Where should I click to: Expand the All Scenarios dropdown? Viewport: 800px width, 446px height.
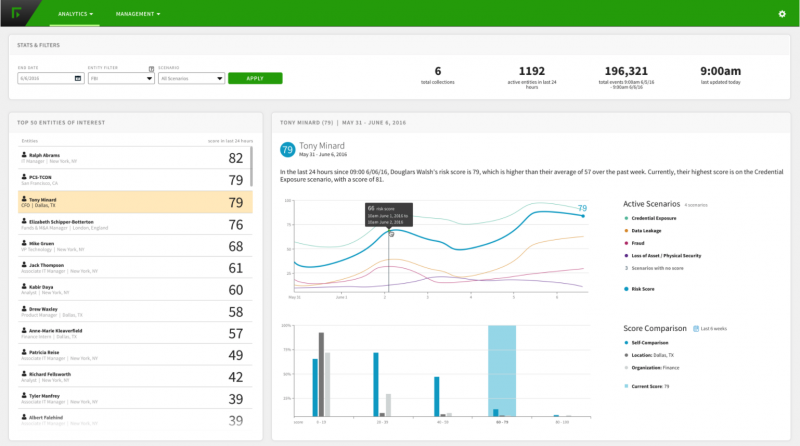[191, 78]
